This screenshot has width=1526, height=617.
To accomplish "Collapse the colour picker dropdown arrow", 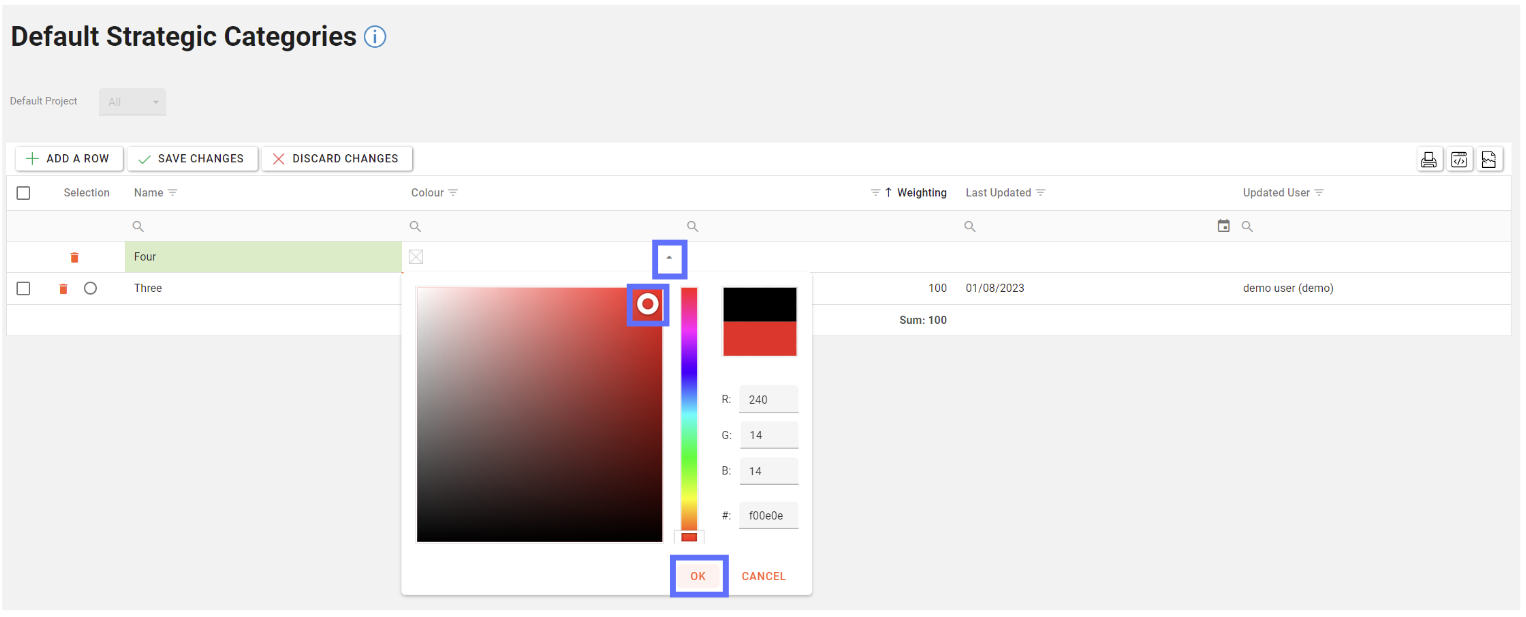I will click(669, 258).
